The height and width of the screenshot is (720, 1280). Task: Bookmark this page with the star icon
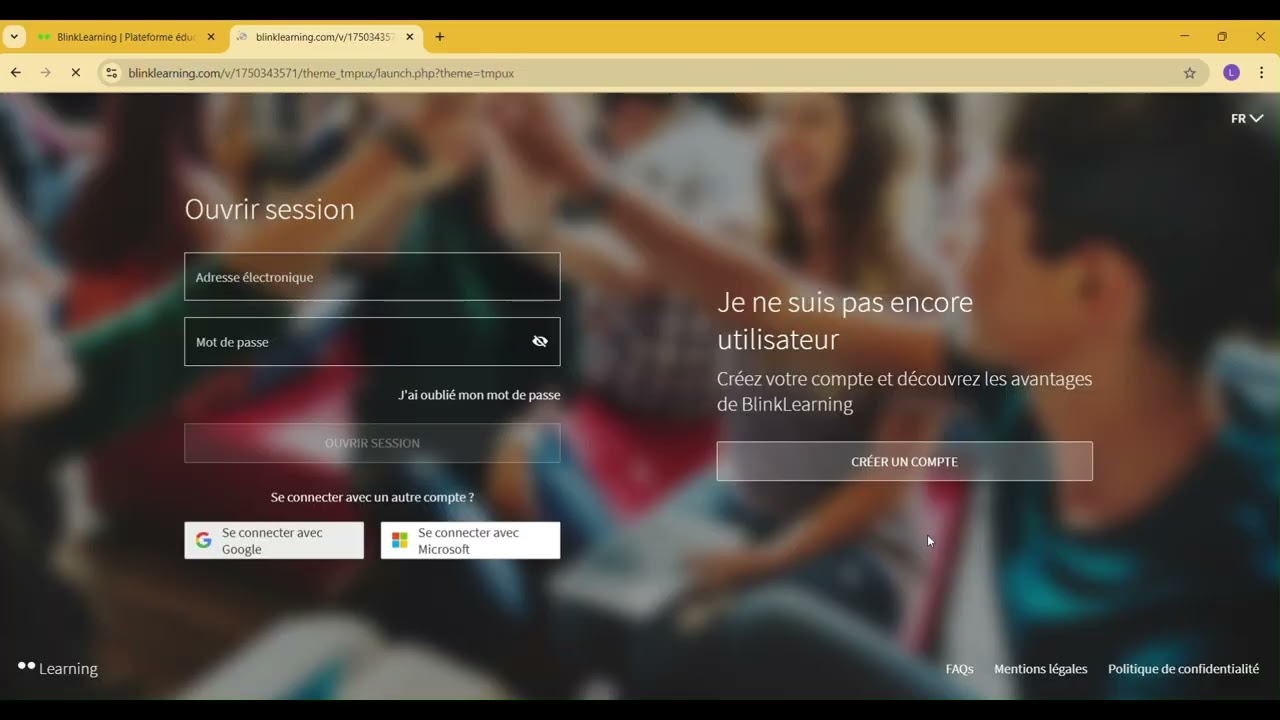point(1190,73)
